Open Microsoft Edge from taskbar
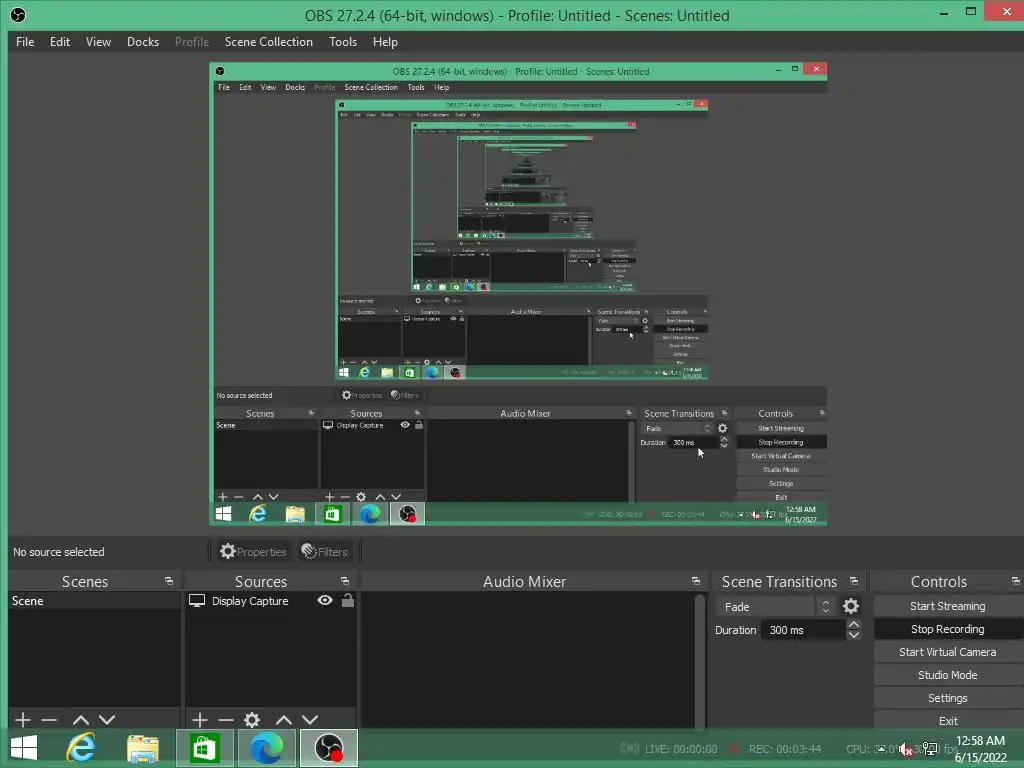The width and height of the screenshot is (1024, 768). point(266,748)
